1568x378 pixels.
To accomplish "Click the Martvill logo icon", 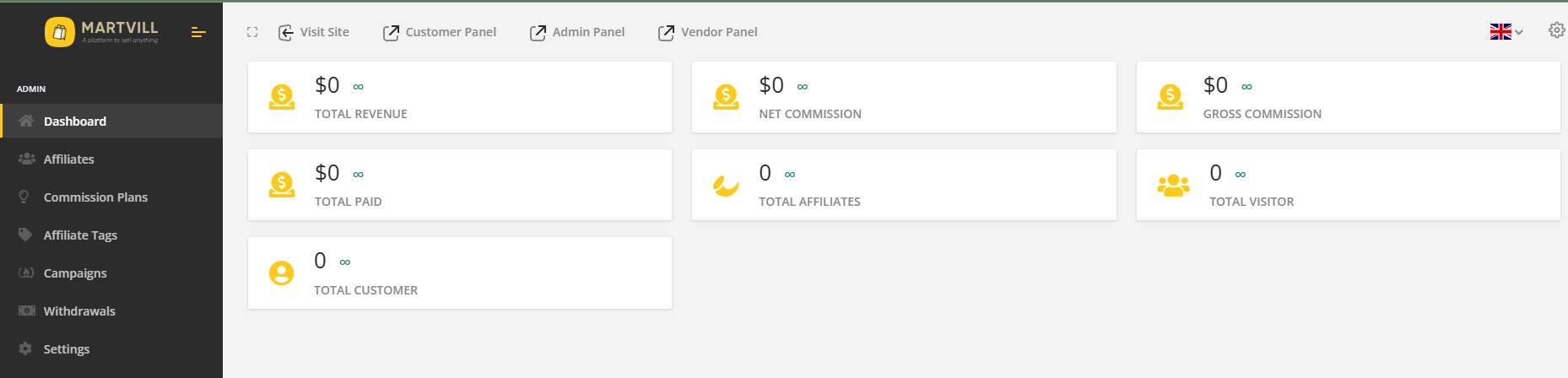I will 60,32.
